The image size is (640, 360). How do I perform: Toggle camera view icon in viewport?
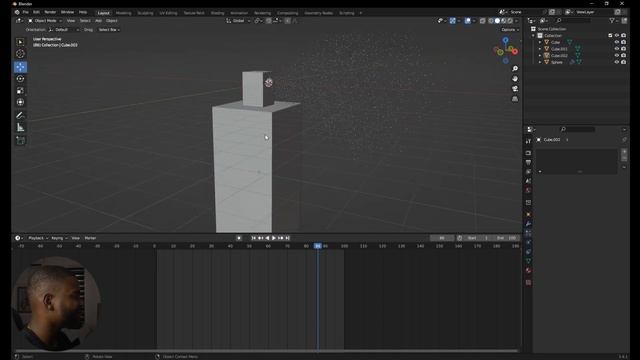pyautogui.click(x=515, y=89)
